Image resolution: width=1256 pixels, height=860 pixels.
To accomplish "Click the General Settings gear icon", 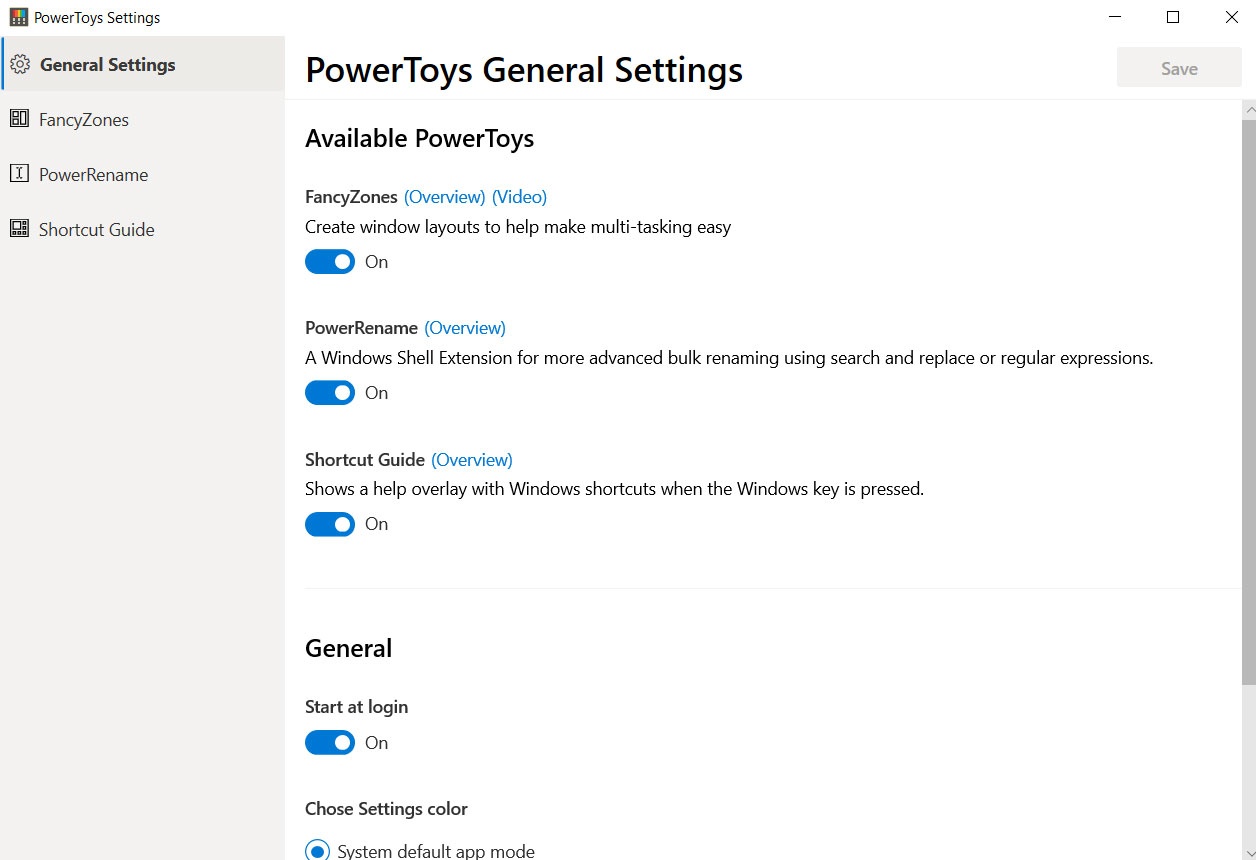I will point(19,65).
